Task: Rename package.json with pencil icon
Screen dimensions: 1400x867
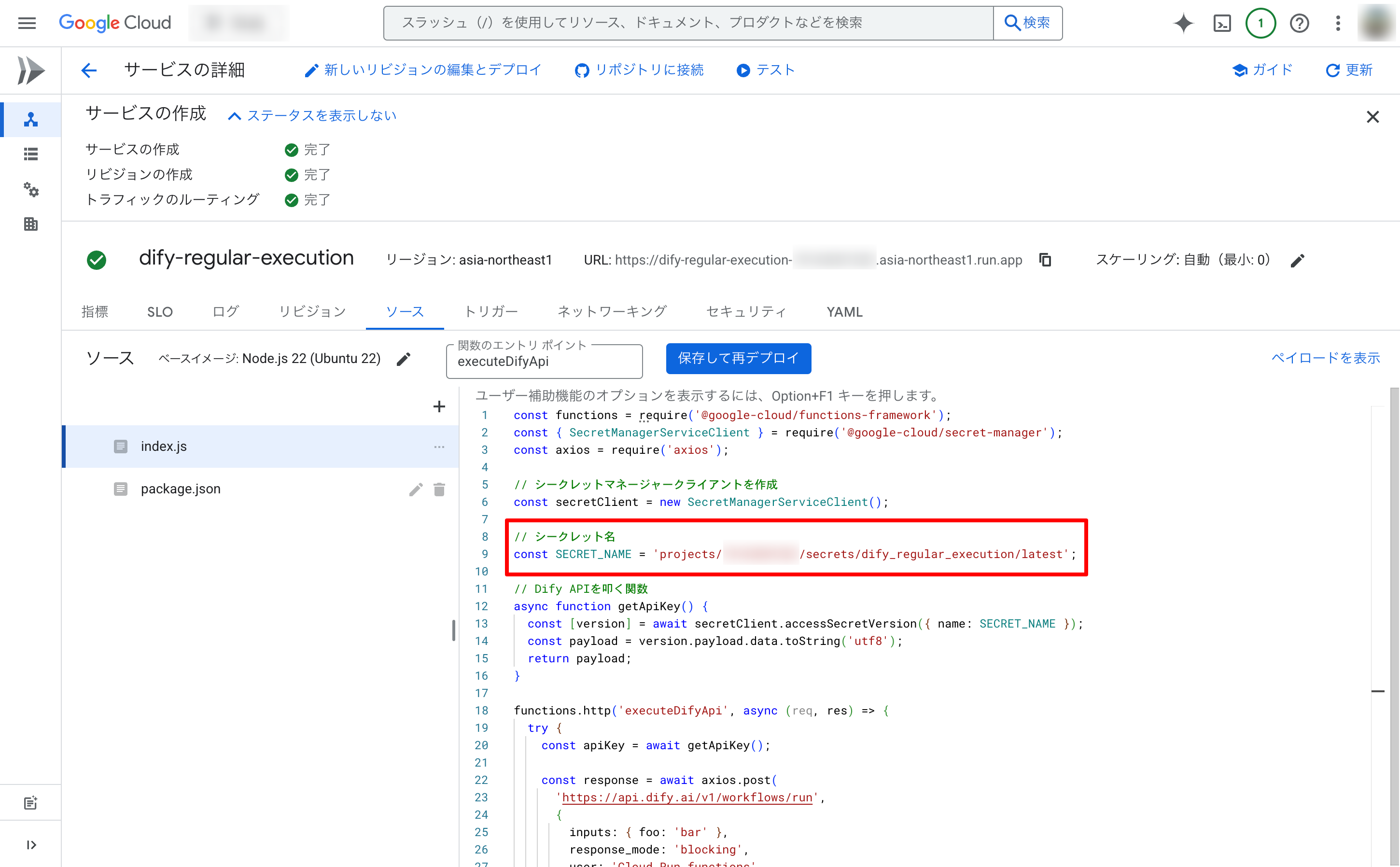Action: [x=416, y=489]
